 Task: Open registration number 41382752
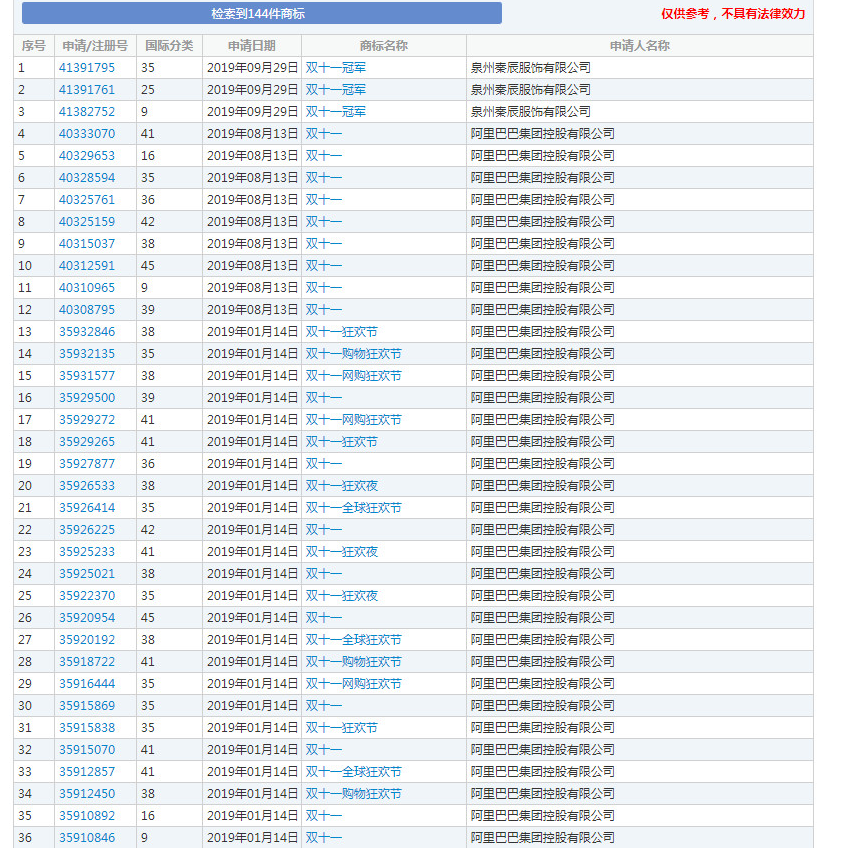86,112
